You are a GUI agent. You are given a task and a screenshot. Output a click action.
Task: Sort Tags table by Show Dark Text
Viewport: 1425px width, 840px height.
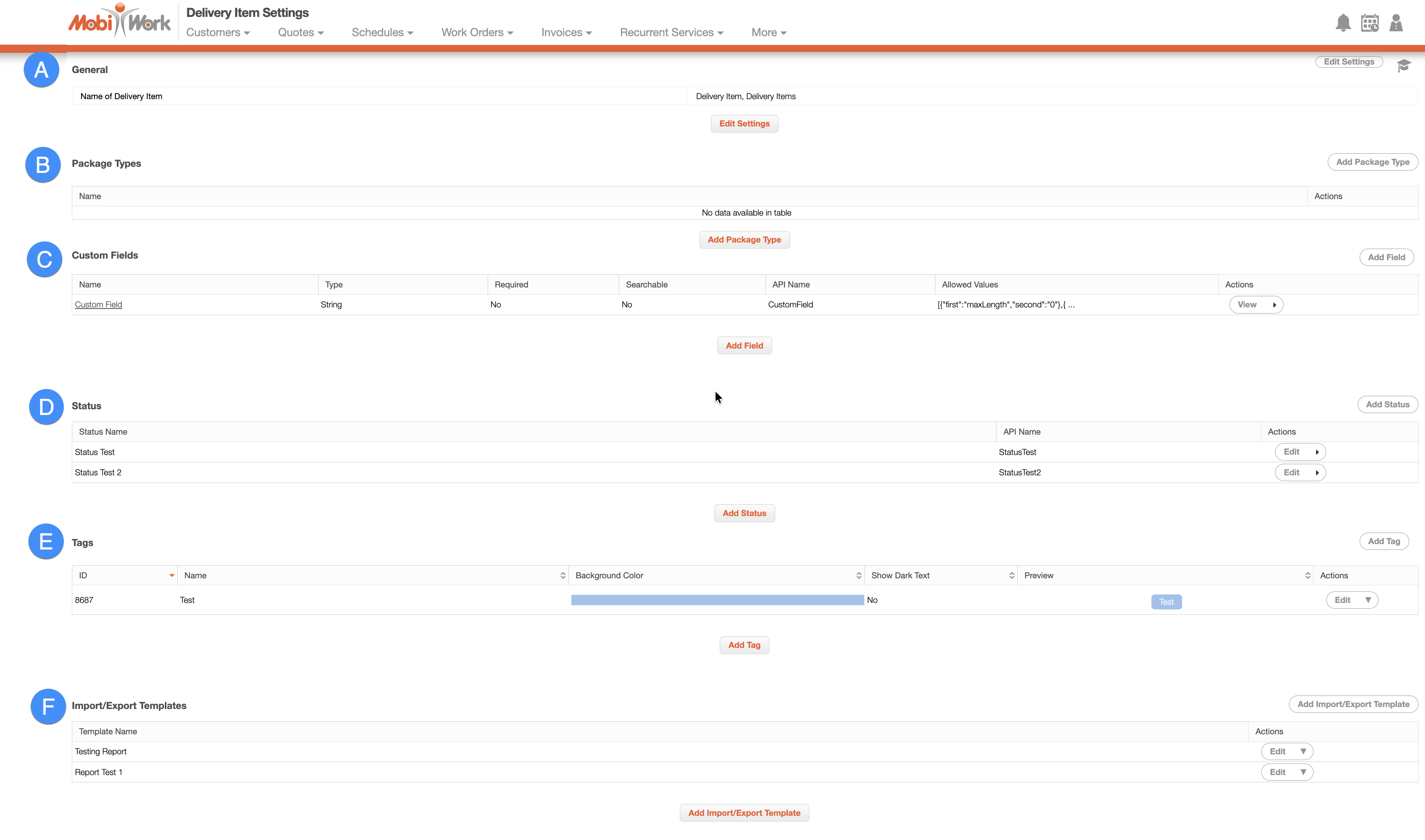tap(940, 575)
